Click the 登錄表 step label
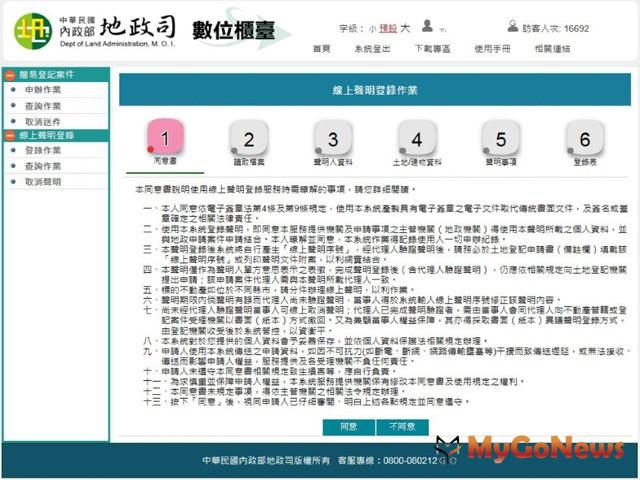 [585, 162]
